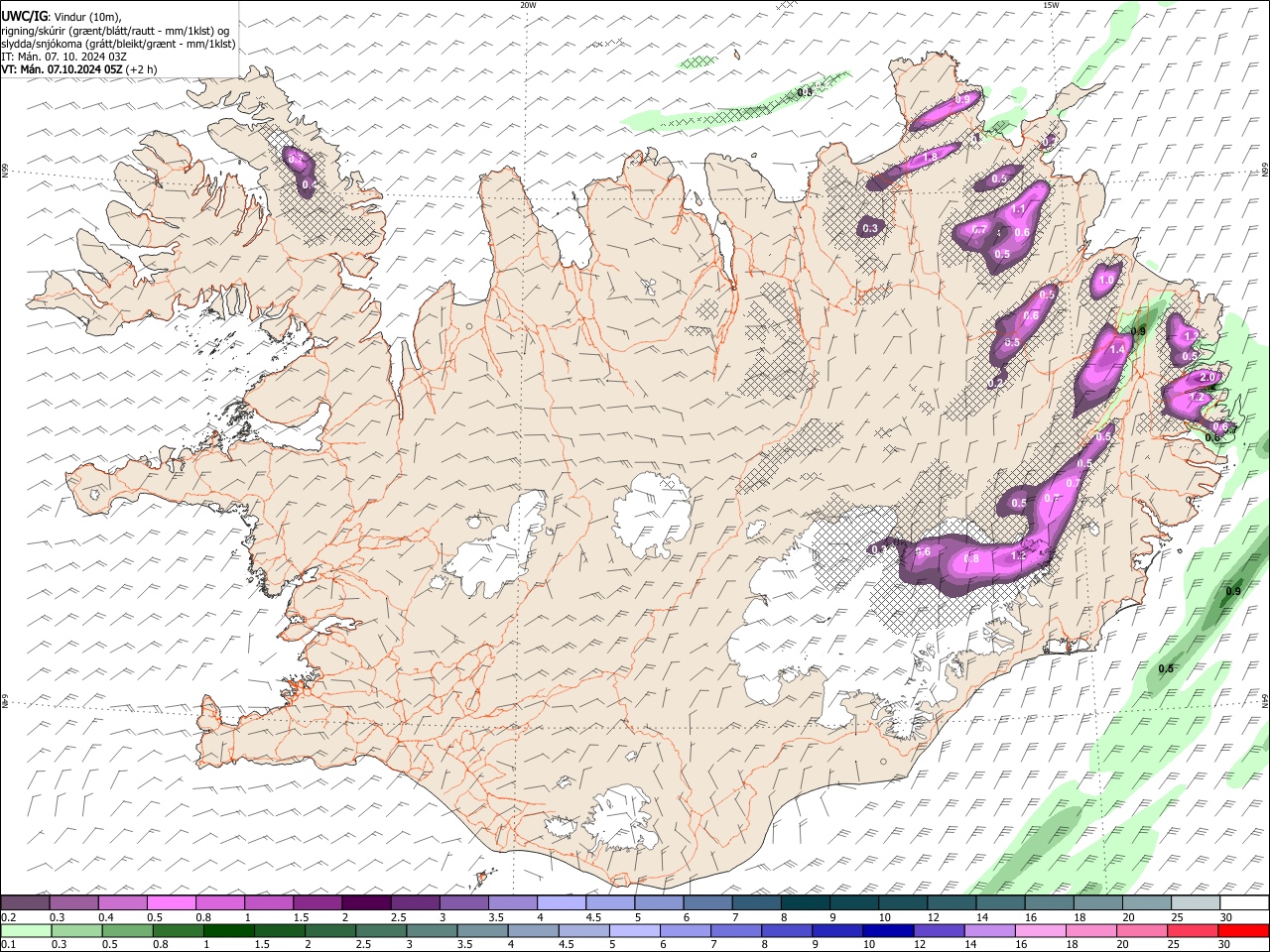Click the 'rigning/skúrir' legend description line
The height and width of the screenshot is (952, 1270).
click(x=116, y=31)
